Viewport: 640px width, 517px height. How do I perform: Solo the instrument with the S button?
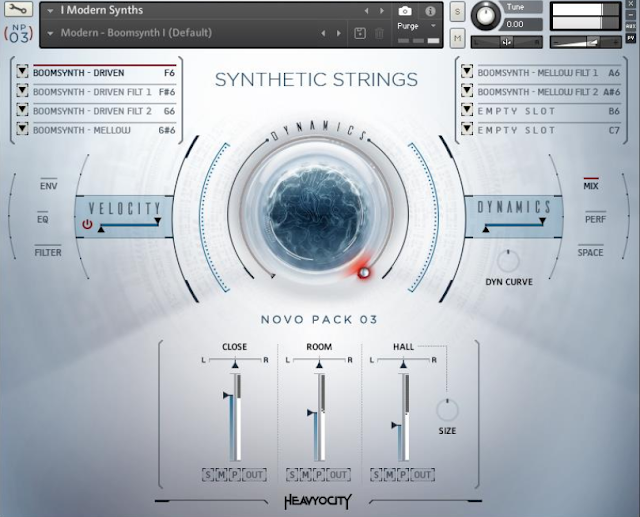pyautogui.click(x=457, y=12)
